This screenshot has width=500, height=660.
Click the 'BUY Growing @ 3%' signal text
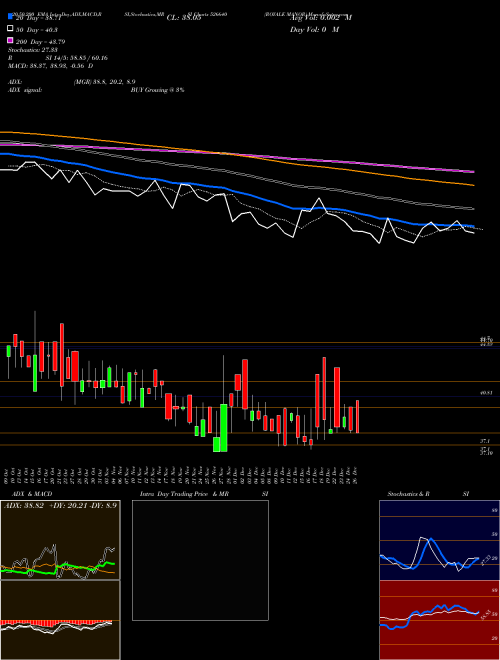pos(157,90)
